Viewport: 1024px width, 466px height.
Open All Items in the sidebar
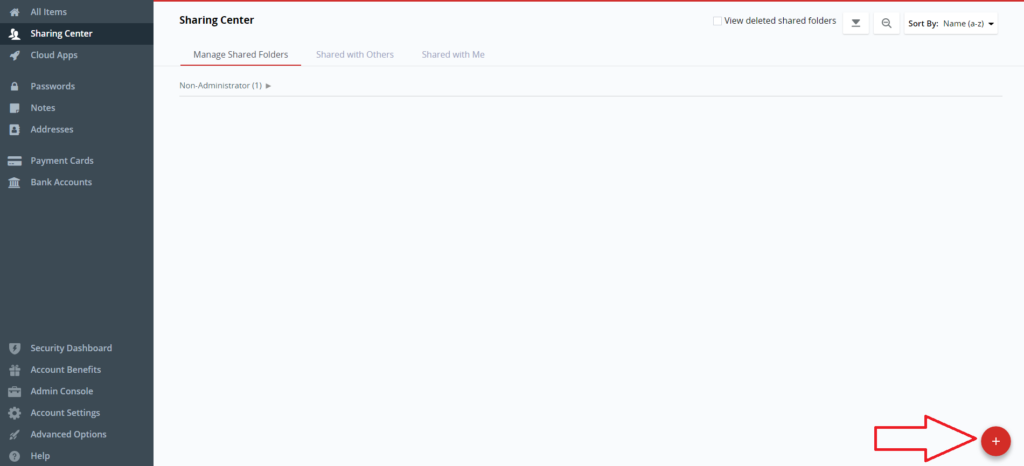pyautogui.click(x=50, y=12)
